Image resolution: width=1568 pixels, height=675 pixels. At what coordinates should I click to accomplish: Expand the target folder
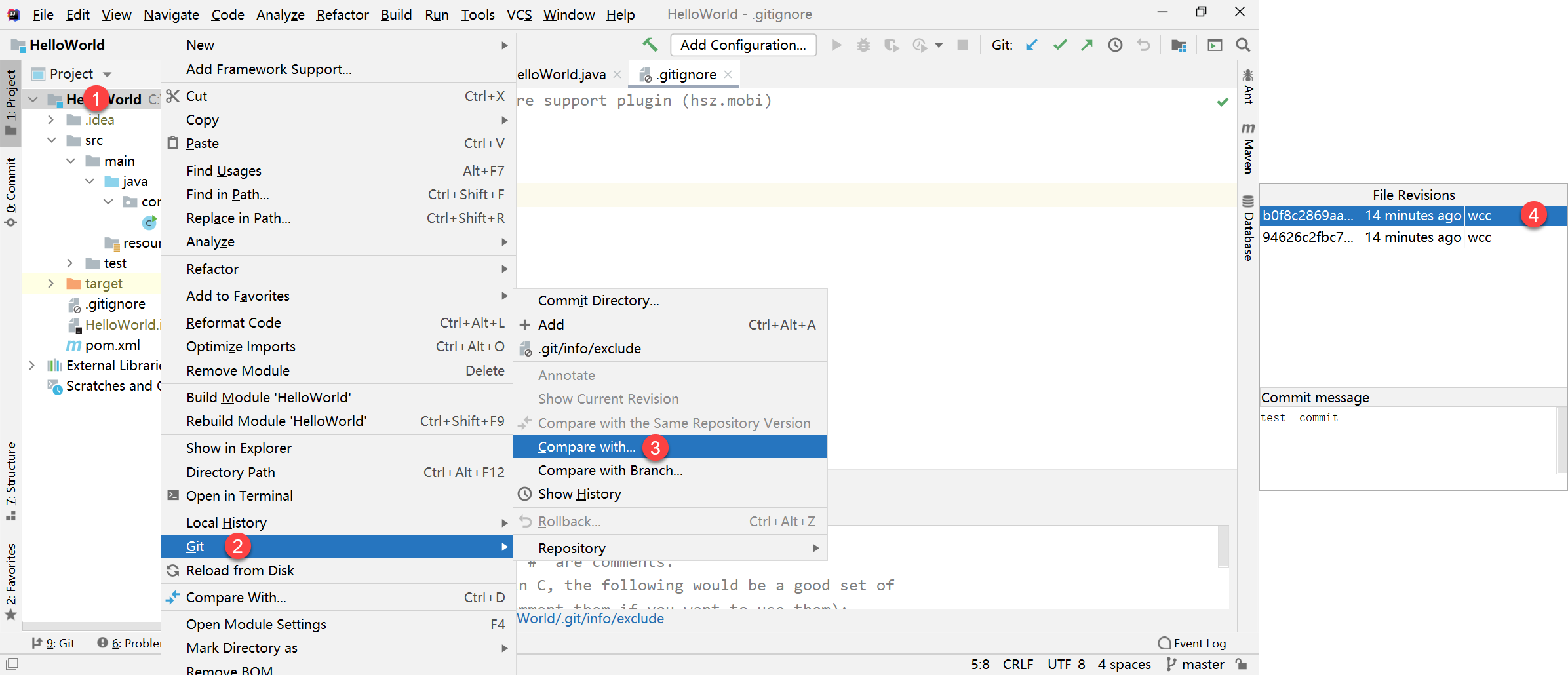point(50,284)
